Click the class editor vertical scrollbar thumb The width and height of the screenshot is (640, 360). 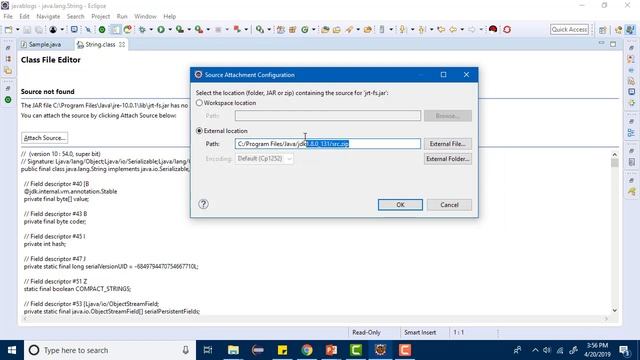coord(615,163)
